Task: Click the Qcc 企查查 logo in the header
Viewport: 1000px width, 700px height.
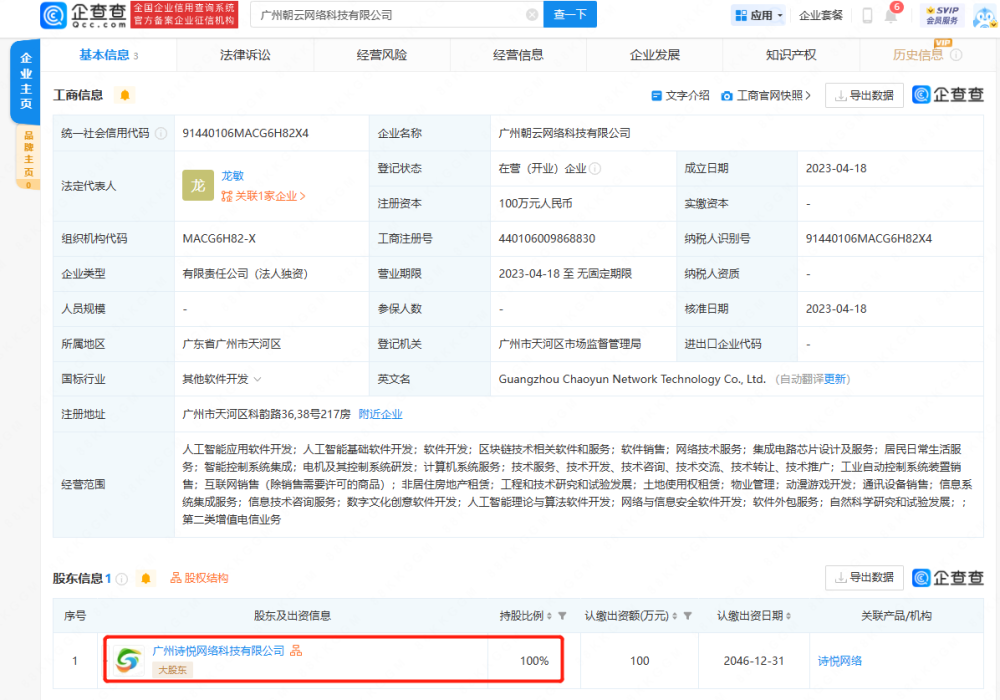Action: click(x=84, y=15)
